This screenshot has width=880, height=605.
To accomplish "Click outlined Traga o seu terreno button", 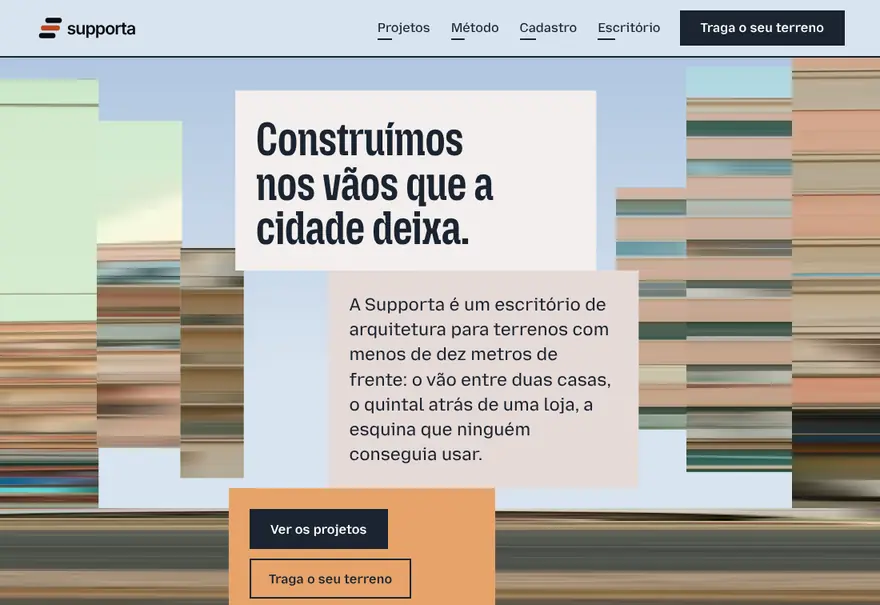I will [x=330, y=579].
